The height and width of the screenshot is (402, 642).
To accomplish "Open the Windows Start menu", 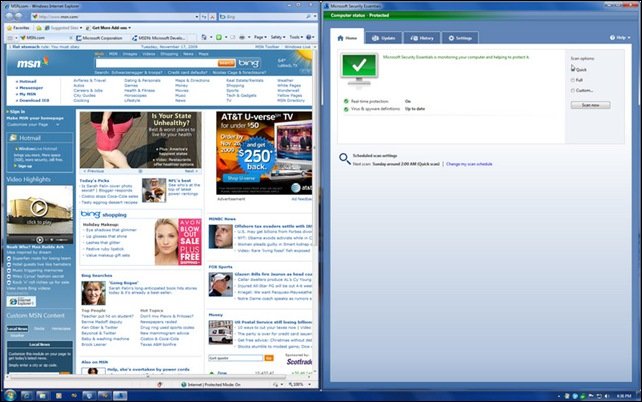I will (9, 395).
